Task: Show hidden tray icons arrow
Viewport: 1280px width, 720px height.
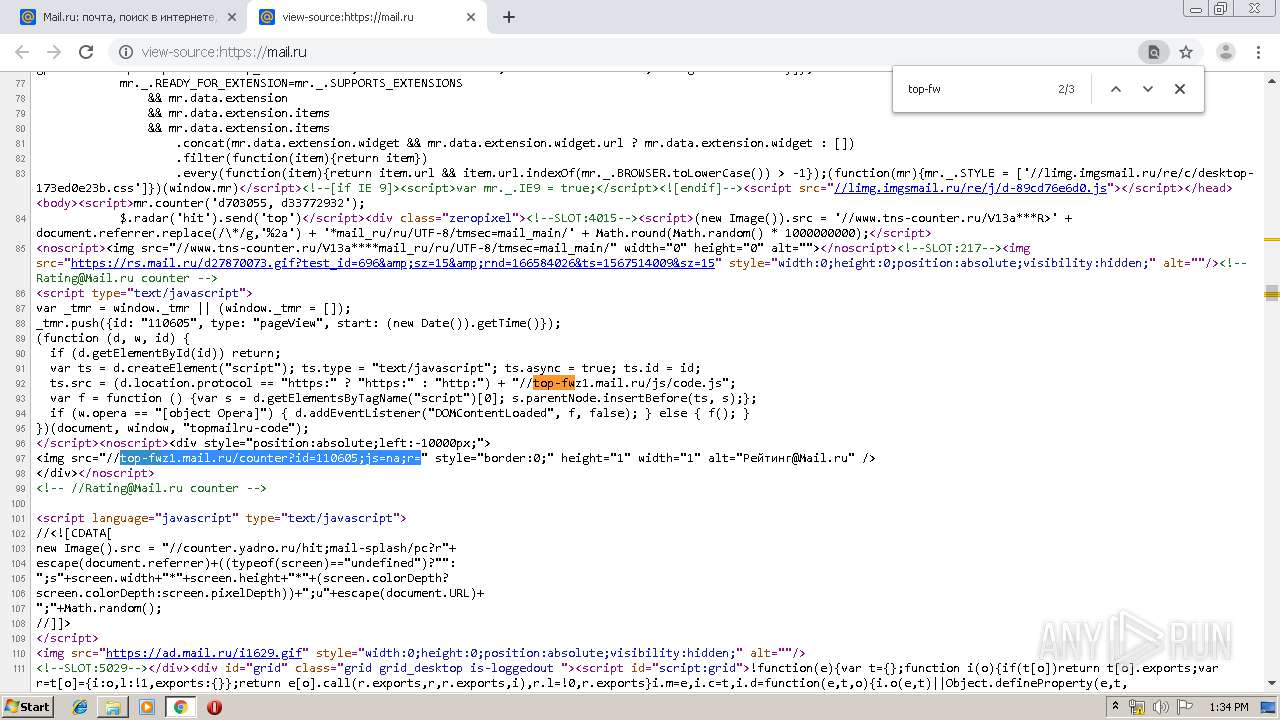Action: coord(1117,707)
